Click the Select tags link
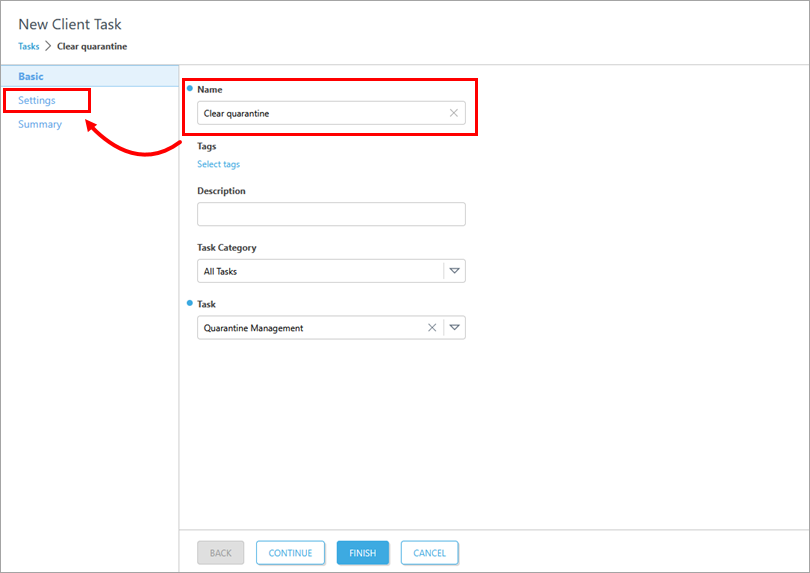 [x=218, y=164]
